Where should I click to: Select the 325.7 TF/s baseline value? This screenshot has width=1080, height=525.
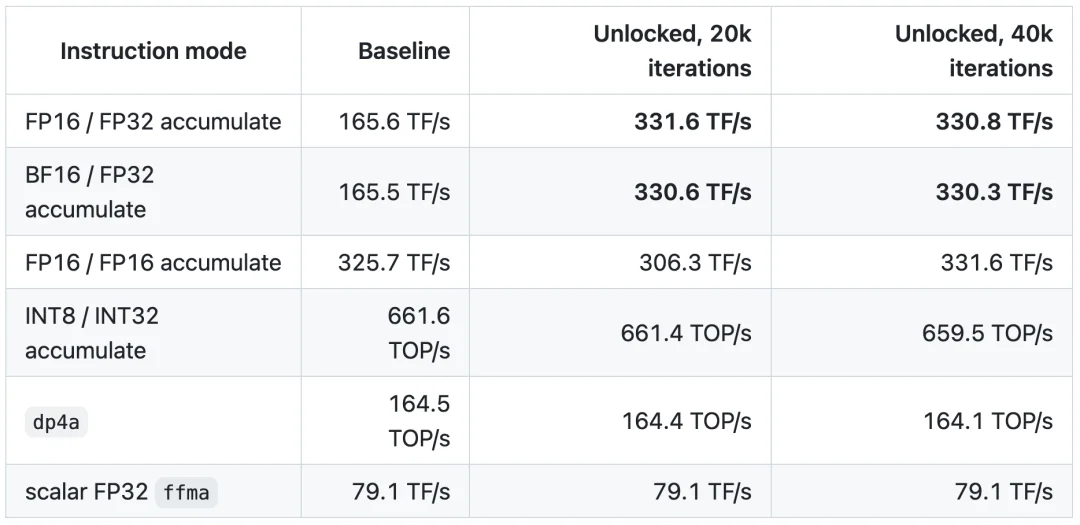(x=394, y=262)
